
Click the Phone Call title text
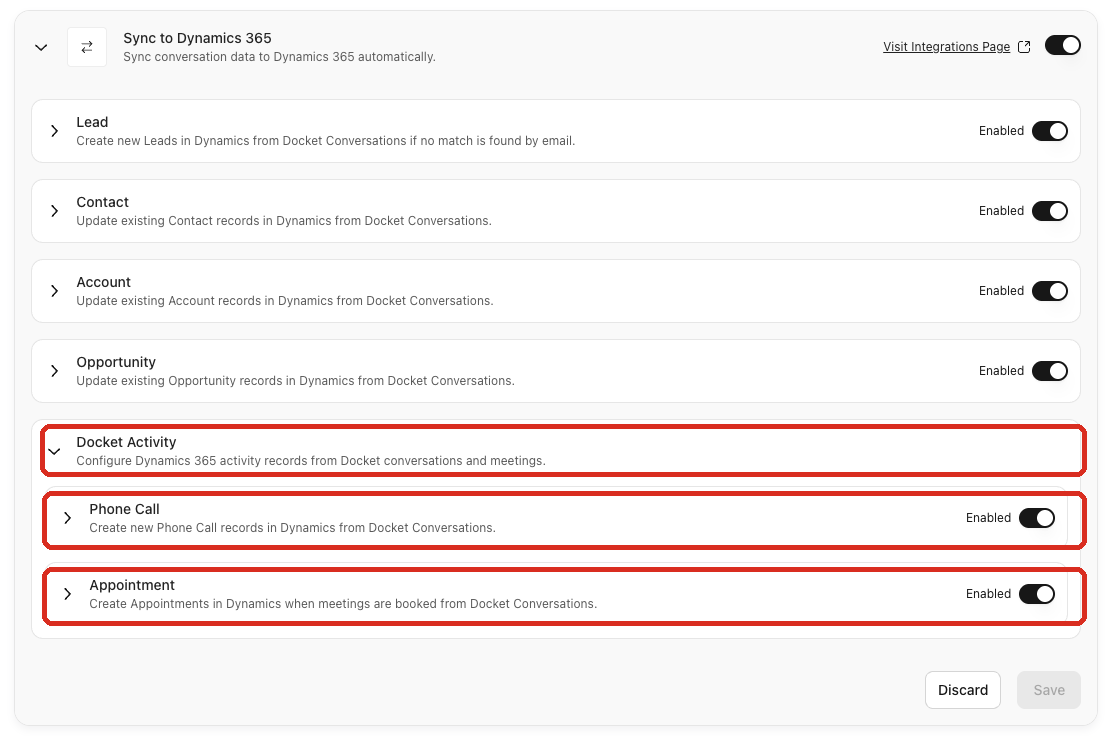[x=124, y=509]
